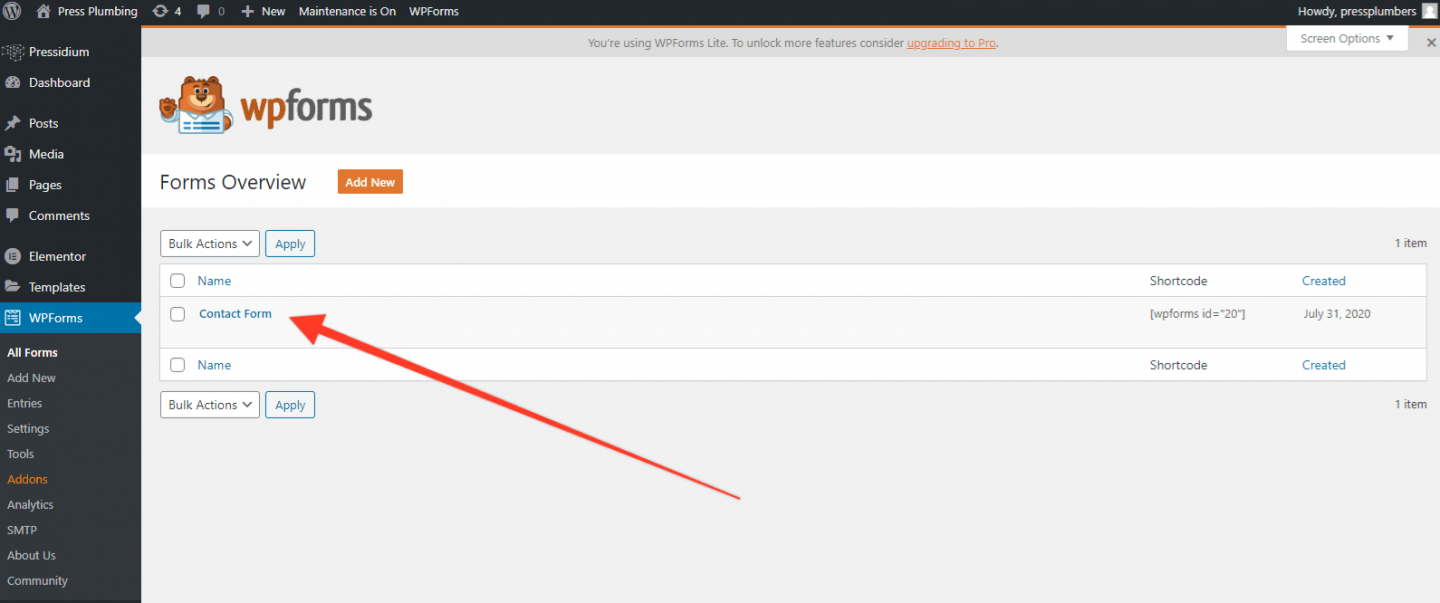Image resolution: width=1440 pixels, height=603 pixels.
Task: Sort by Created in table footer
Action: pos(1324,365)
